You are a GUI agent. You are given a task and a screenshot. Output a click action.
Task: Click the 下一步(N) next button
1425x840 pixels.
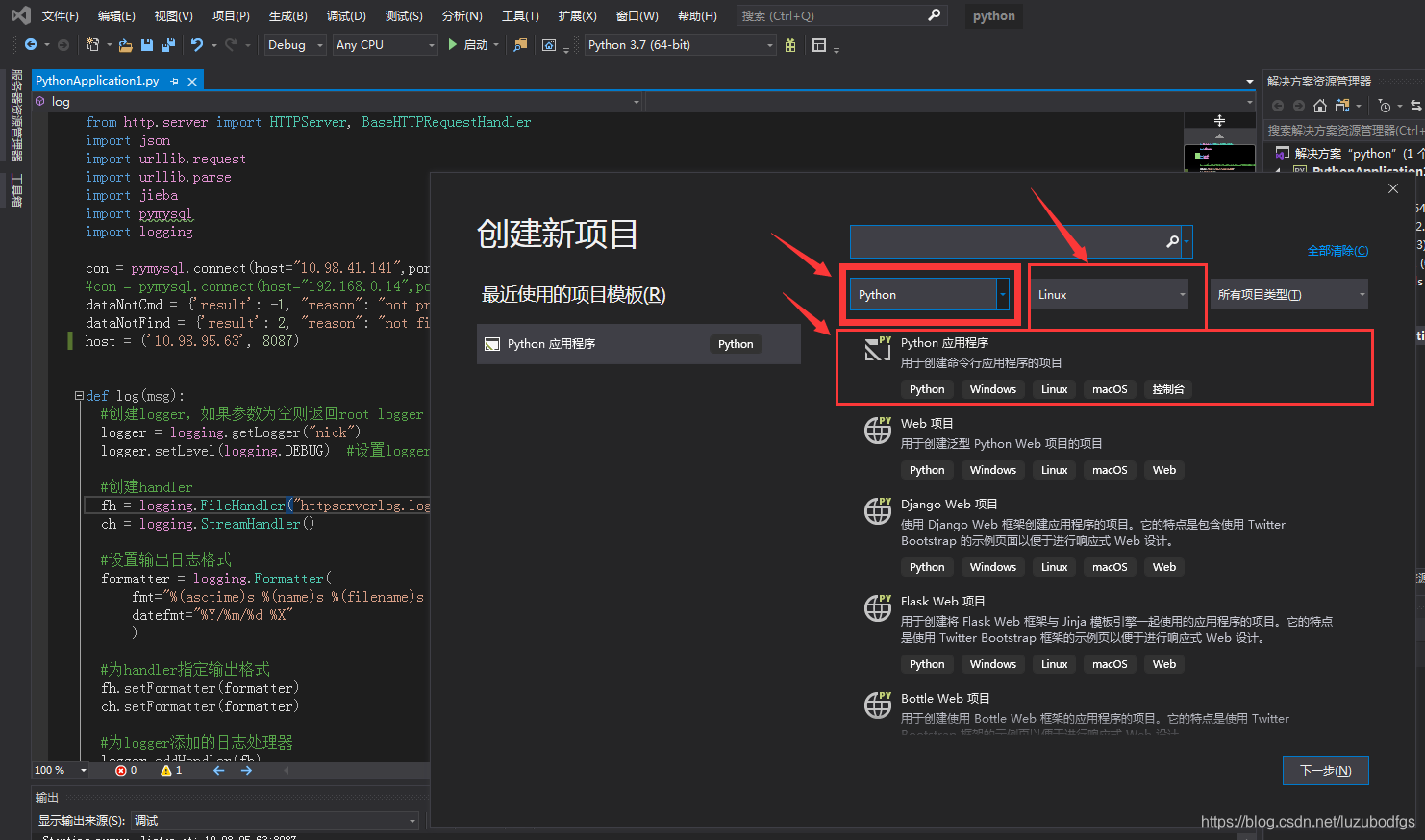1325,770
